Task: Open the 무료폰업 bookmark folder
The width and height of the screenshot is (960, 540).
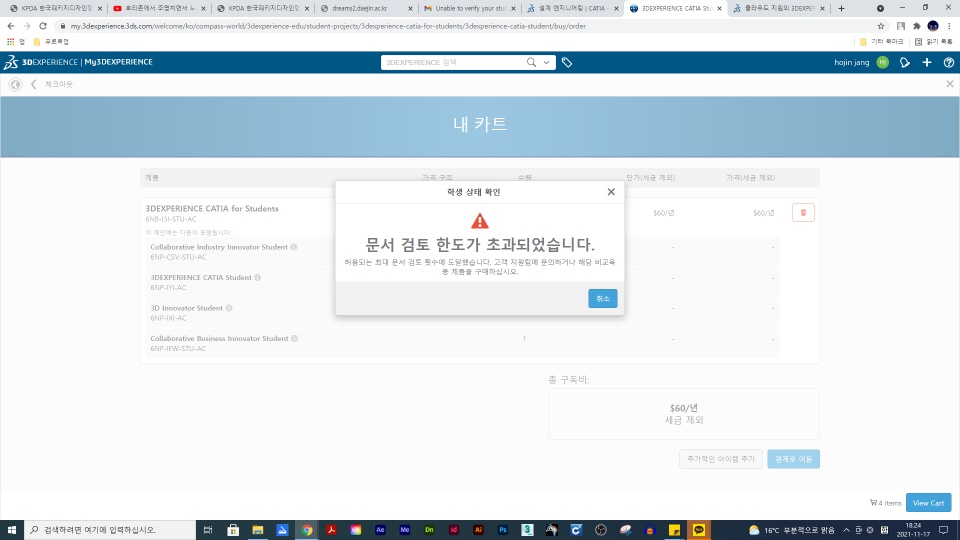Action: click(51, 42)
